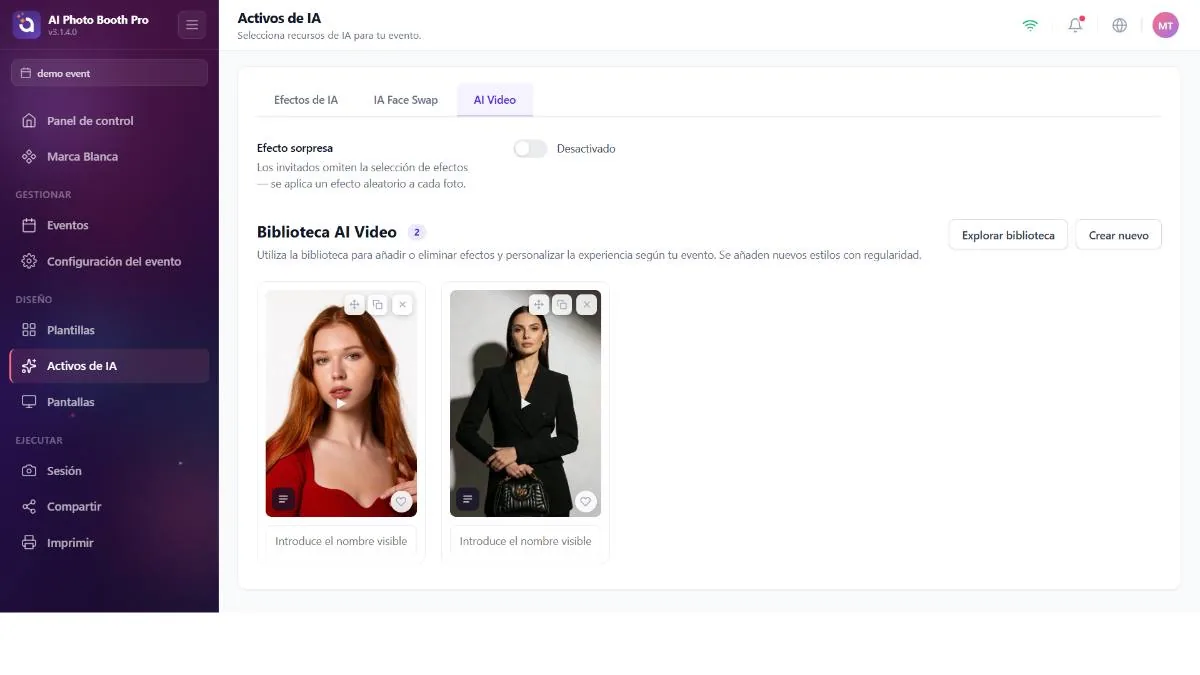Remove redhead video with X icon
1200x675 pixels.
402,304
